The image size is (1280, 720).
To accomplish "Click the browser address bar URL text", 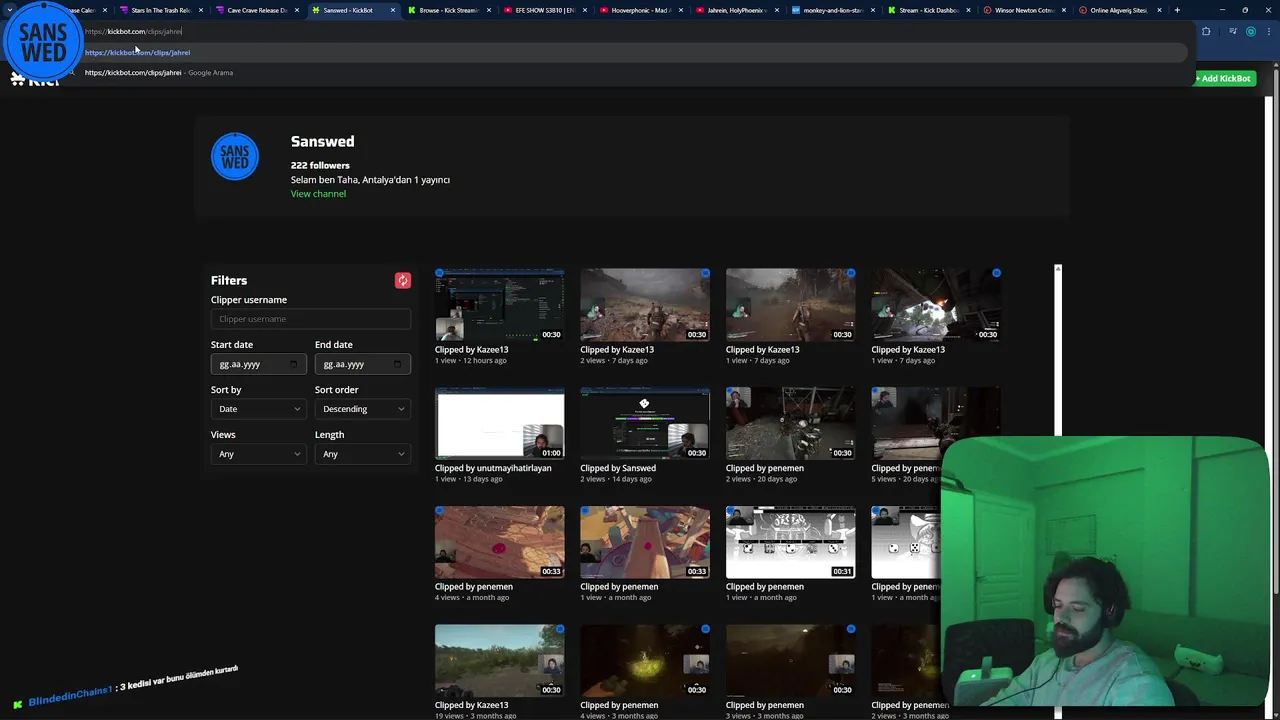I will pyautogui.click(x=133, y=31).
